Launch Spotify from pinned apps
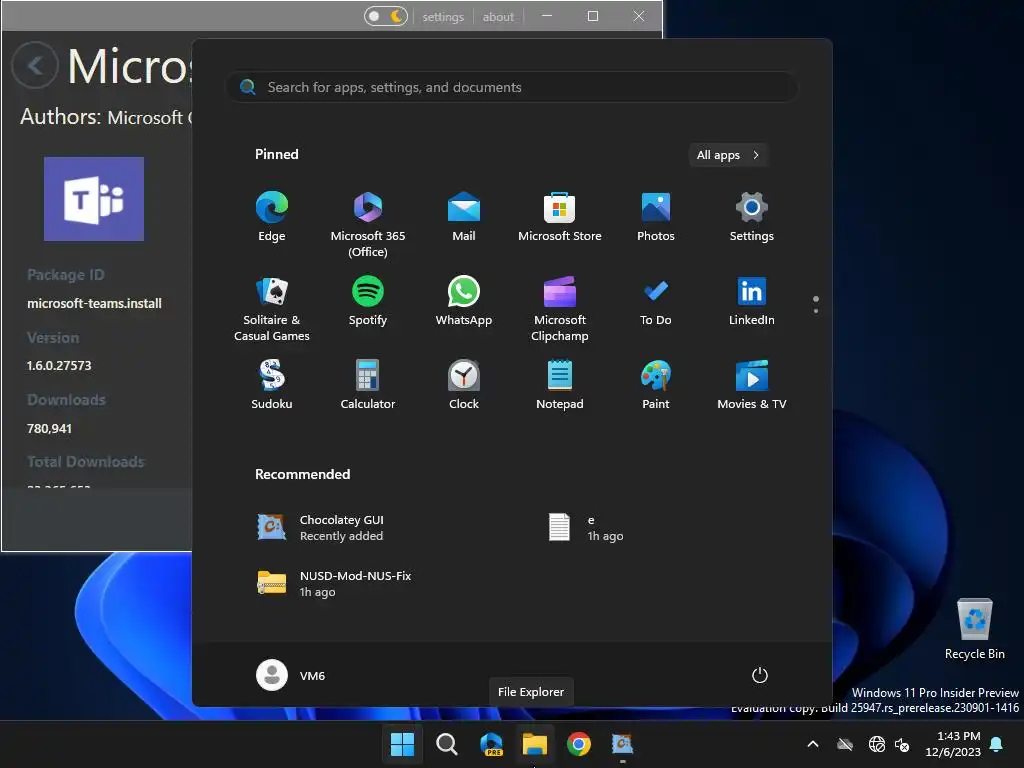 point(368,302)
